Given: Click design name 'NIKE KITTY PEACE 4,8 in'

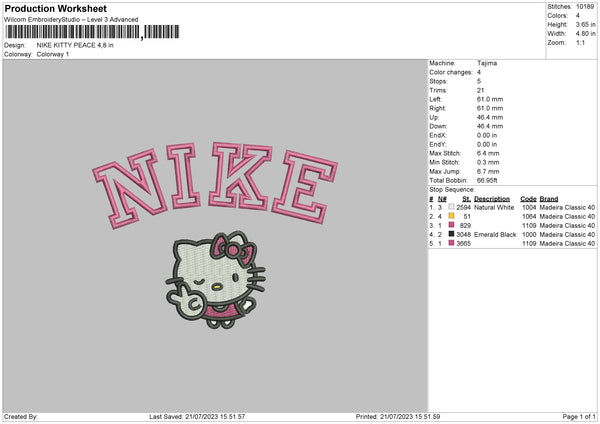Looking at the screenshot, I should click(75, 45).
